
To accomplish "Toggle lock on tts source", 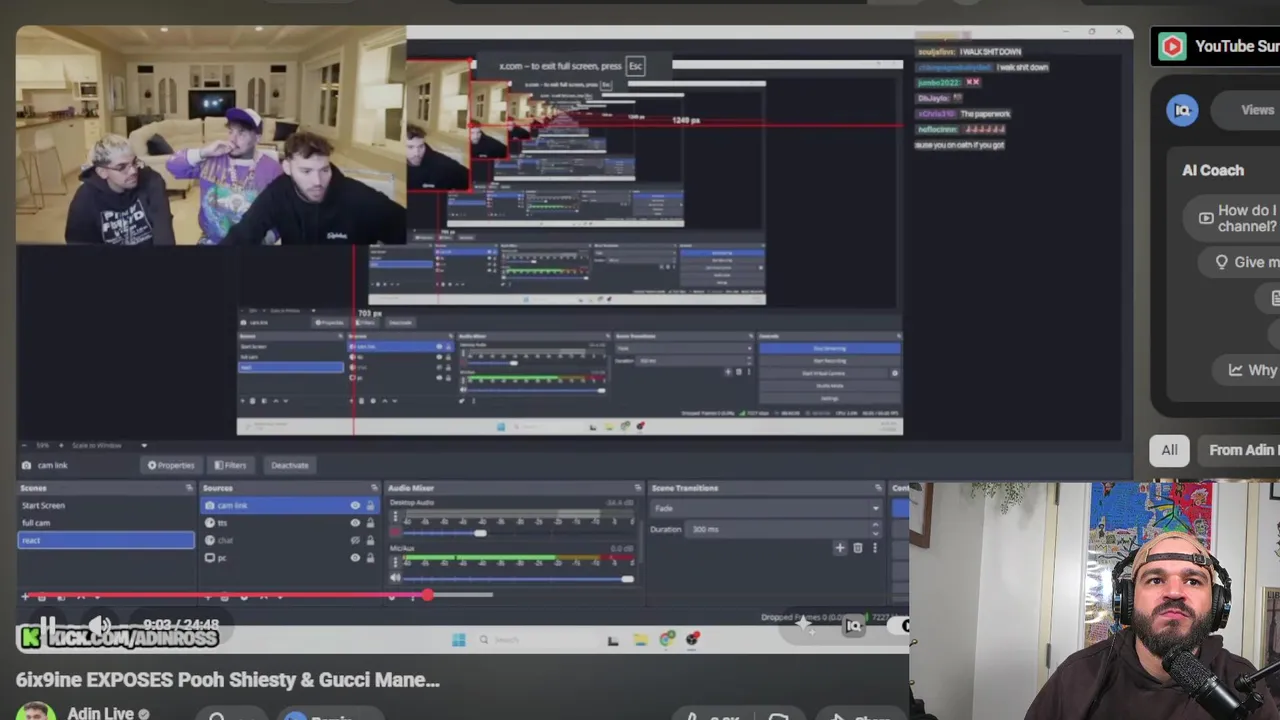I will (370, 523).
